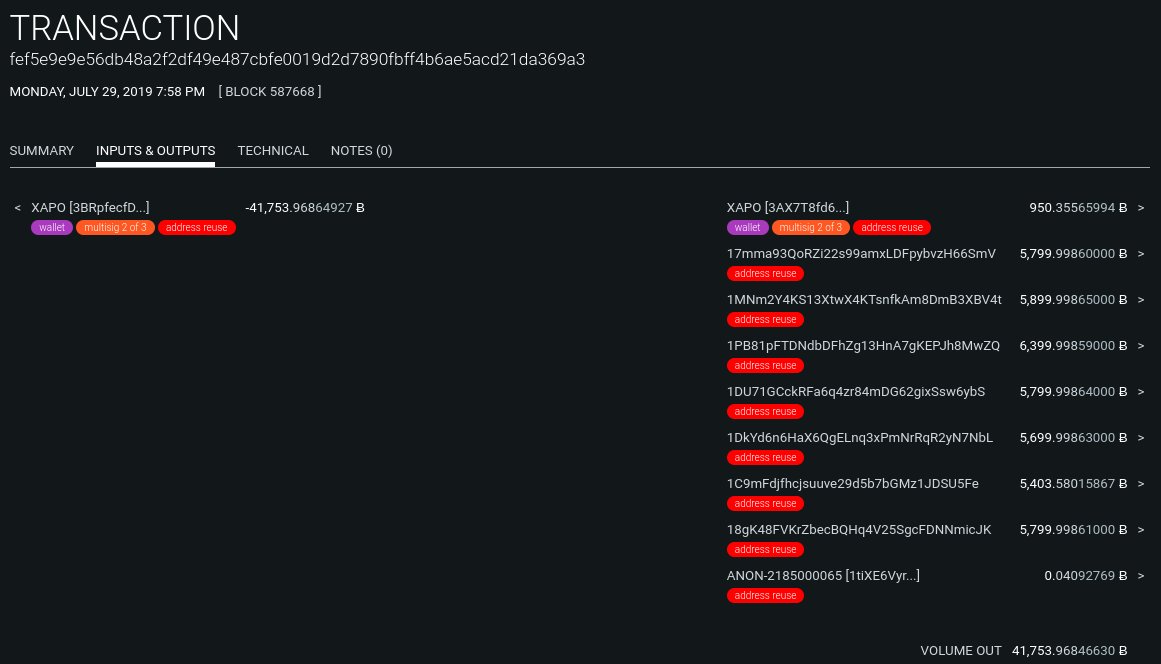Viewport: 1161px width, 664px height.
Task: Click the chevron next to output 1PB81pFTDNdbDFhZg13
Action: click(x=1140, y=345)
